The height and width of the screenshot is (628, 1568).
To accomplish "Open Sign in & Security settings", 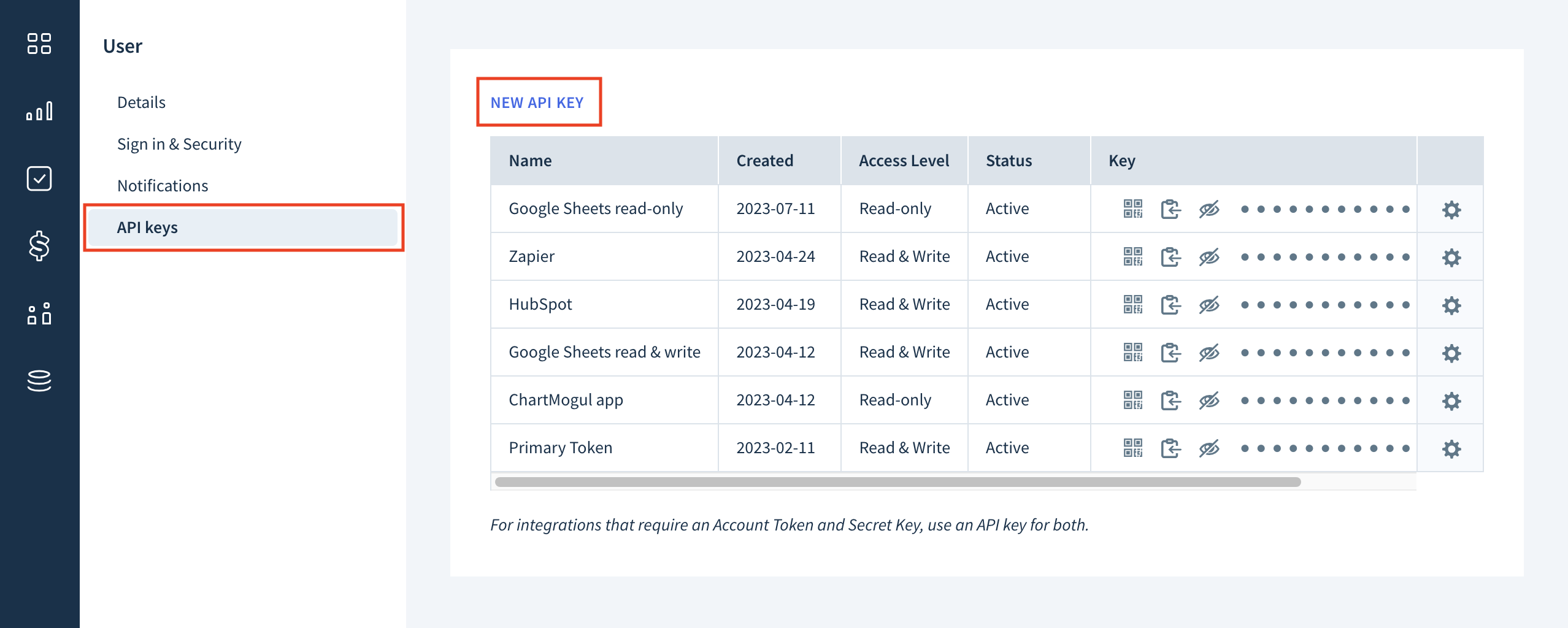I will 179,144.
